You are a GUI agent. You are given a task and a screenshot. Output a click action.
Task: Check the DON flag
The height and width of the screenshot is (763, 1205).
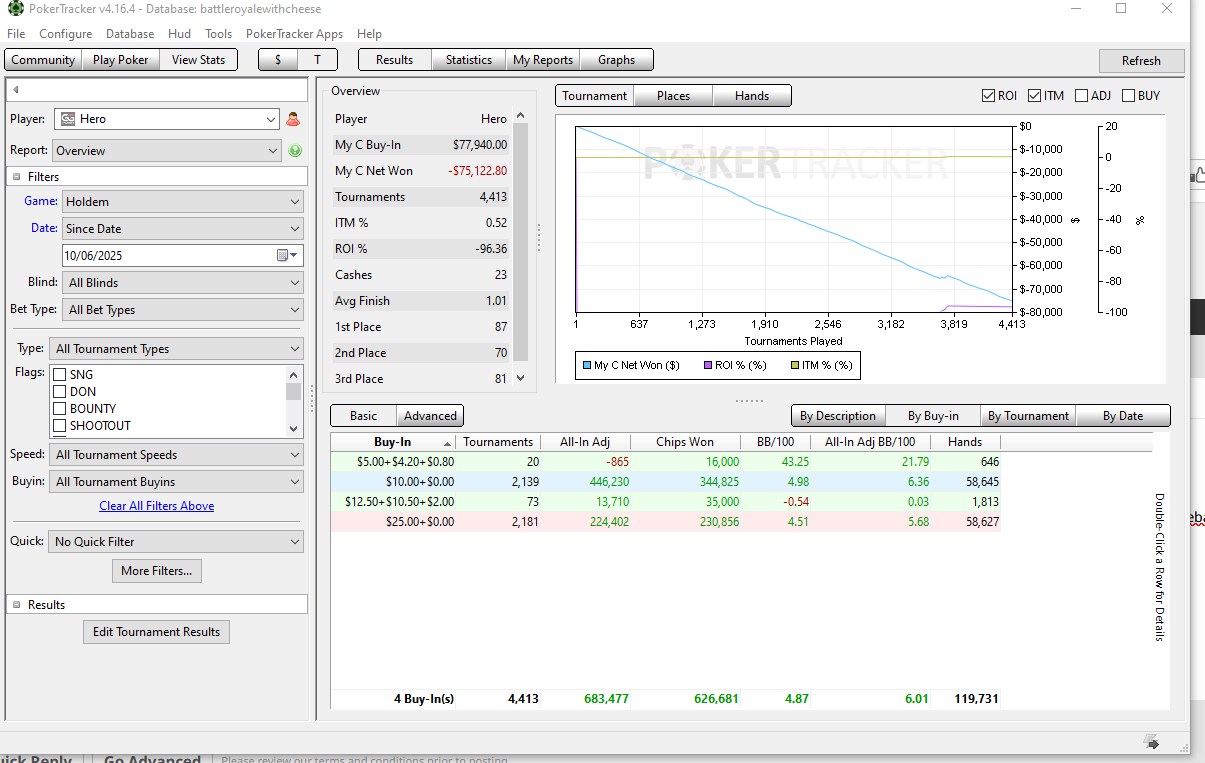point(59,392)
